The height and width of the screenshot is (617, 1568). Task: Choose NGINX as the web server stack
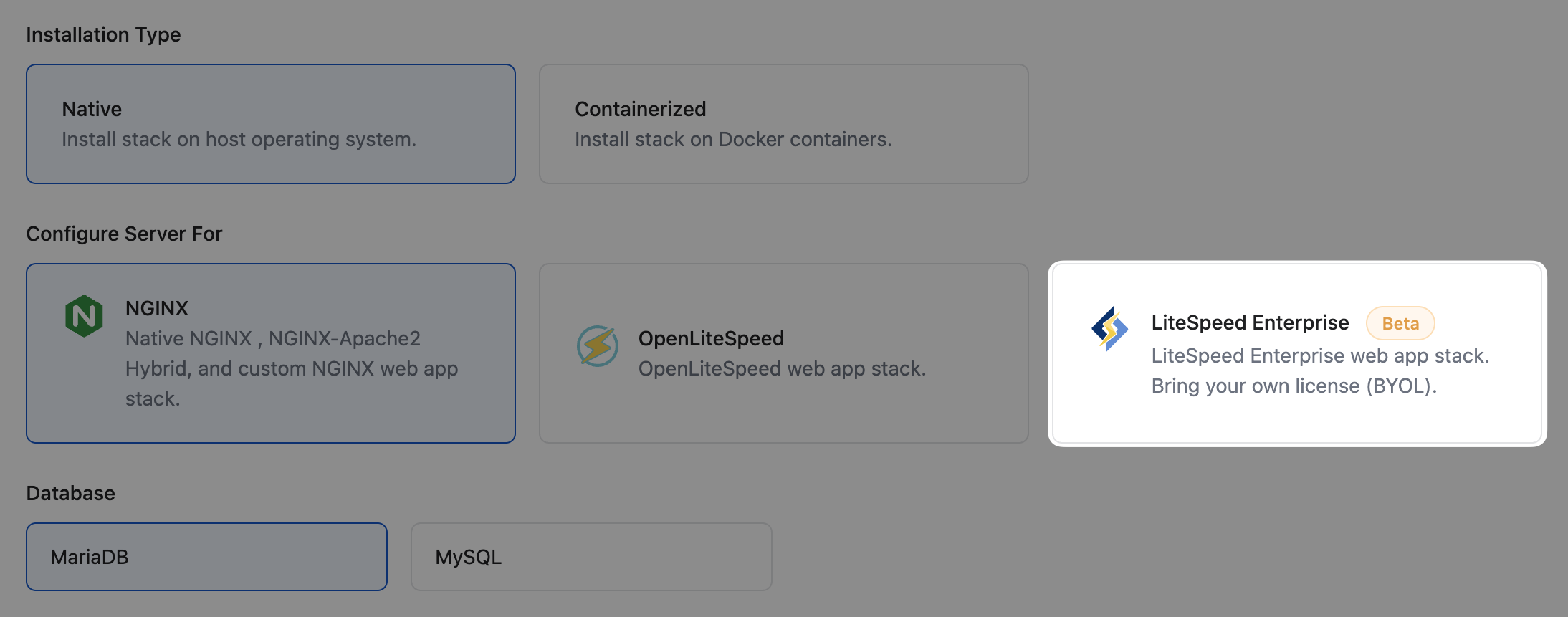271,353
